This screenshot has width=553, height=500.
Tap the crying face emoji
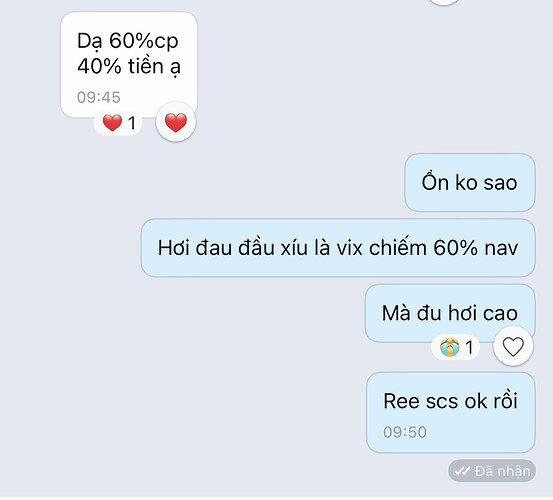(x=450, y=347)
